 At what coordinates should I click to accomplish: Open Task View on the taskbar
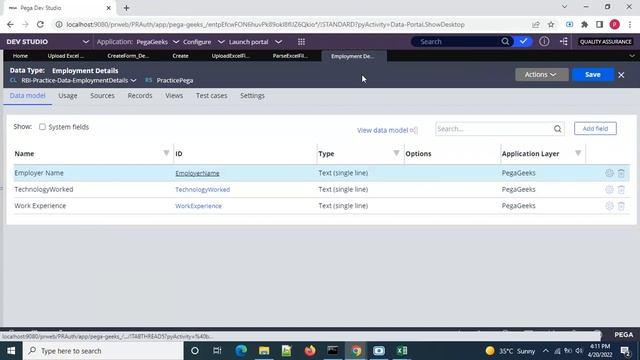(217, 351)
